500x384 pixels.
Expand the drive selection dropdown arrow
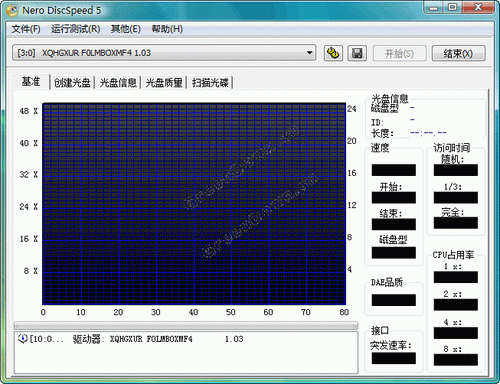point(309,53)
